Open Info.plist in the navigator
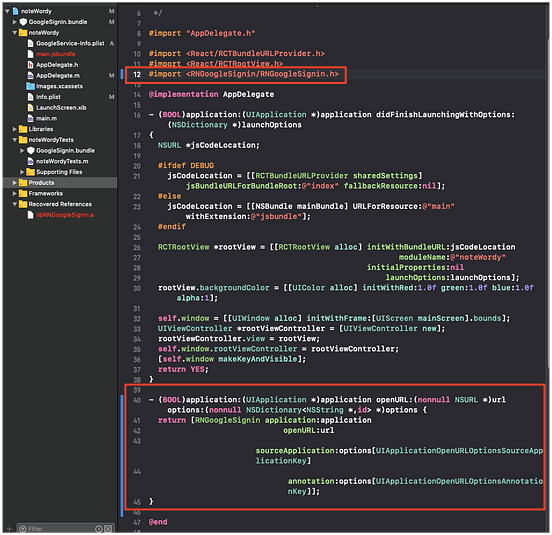 (48, 97)
